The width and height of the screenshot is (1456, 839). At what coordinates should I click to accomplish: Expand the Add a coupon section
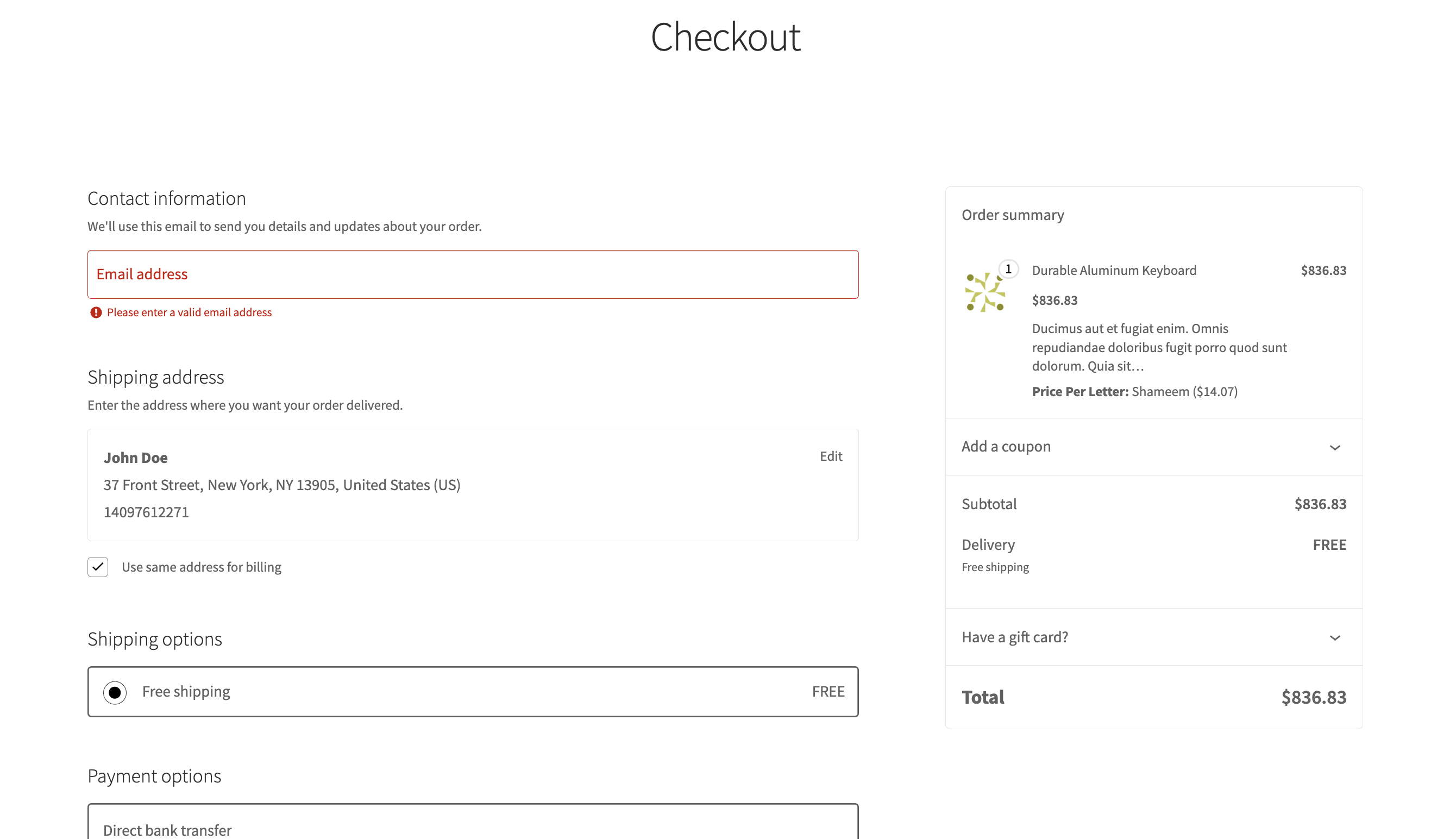tap(1153, 447)
